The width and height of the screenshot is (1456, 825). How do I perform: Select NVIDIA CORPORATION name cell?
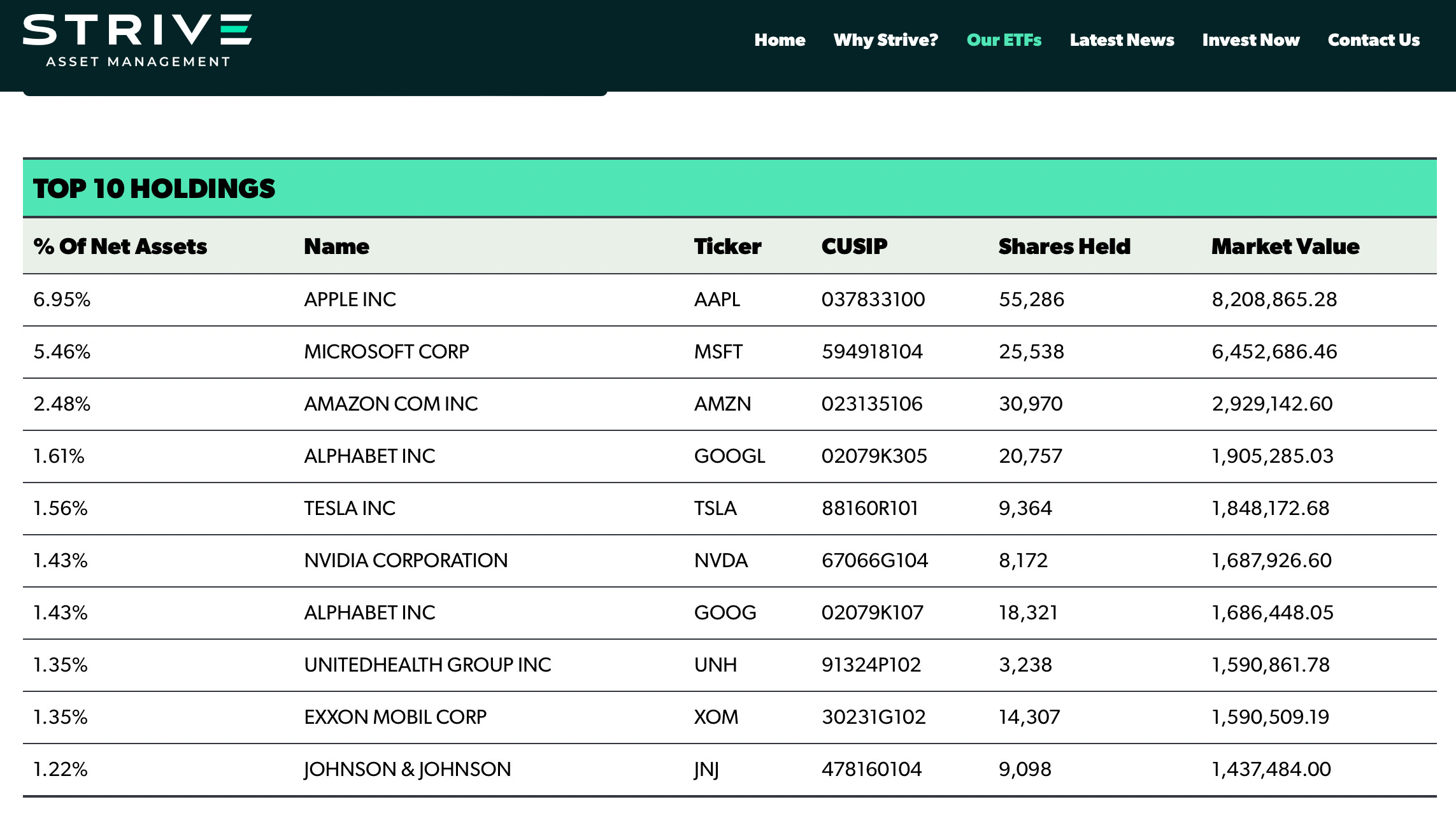point(406,560)
